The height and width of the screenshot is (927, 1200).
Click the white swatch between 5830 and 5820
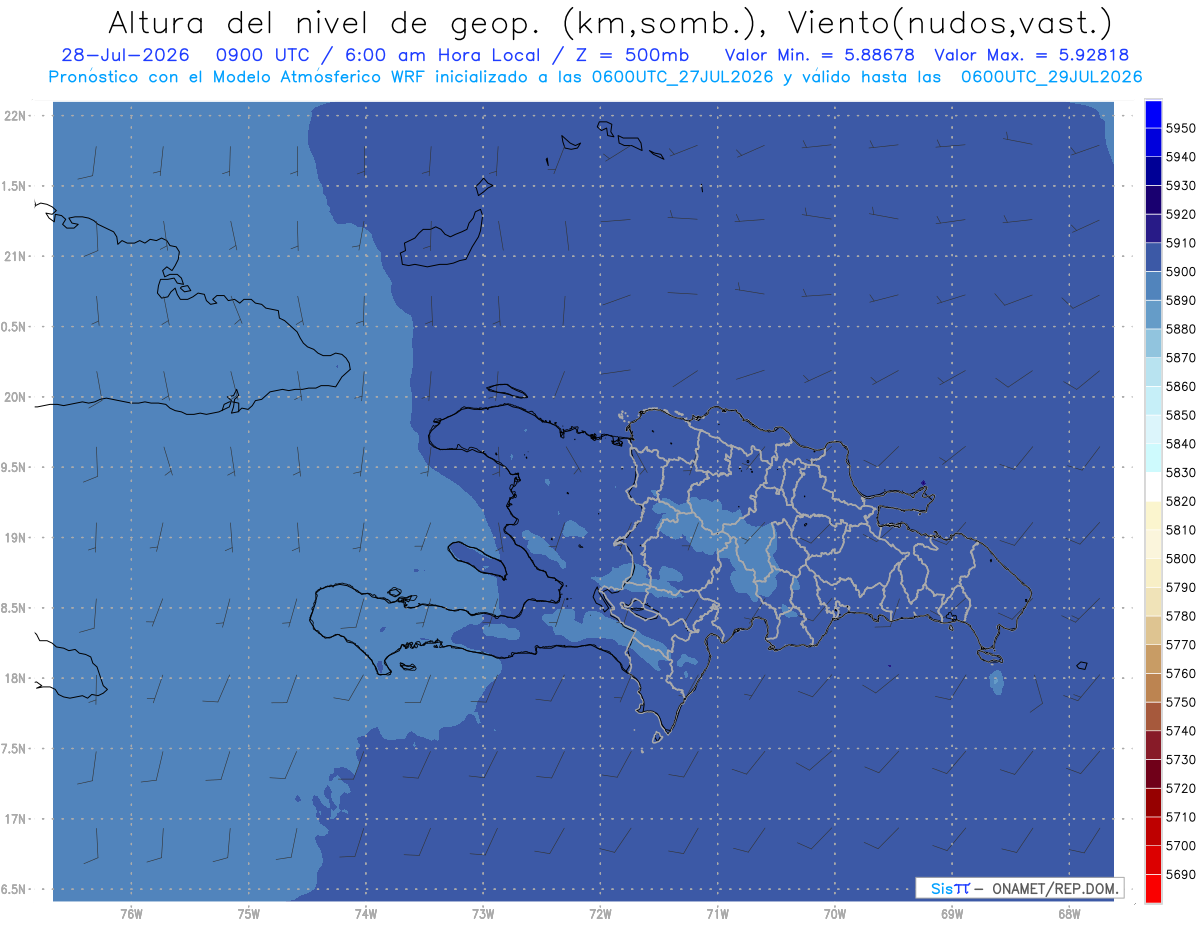click(1153, 486)
